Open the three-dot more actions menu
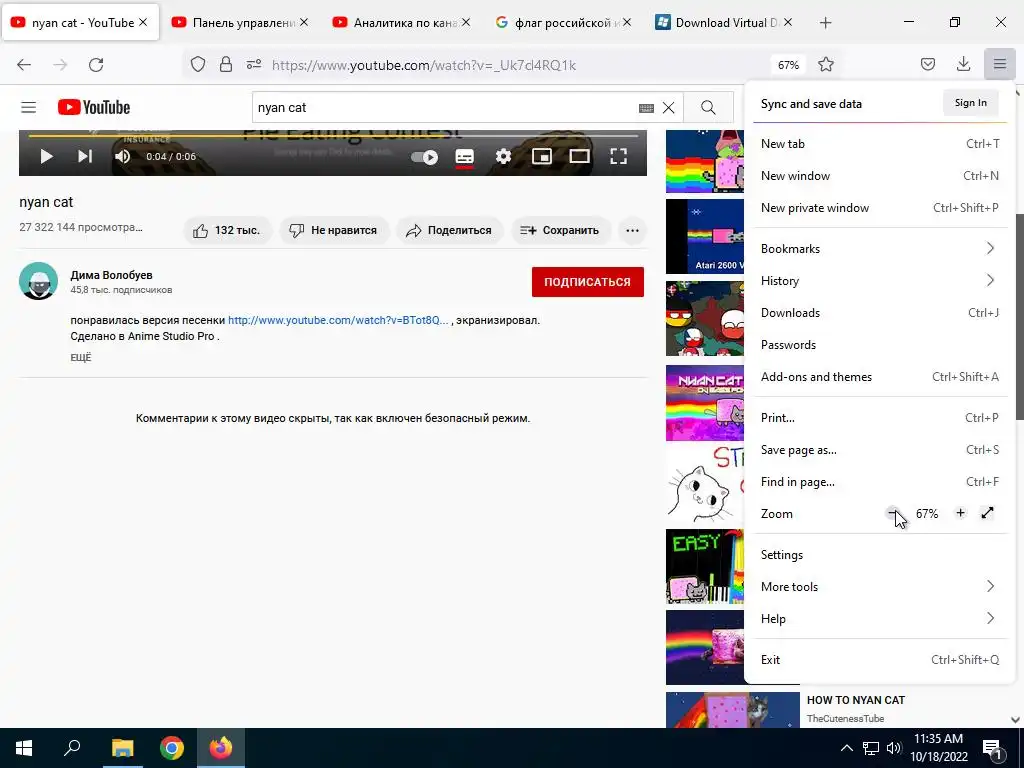 coord(632,231)
